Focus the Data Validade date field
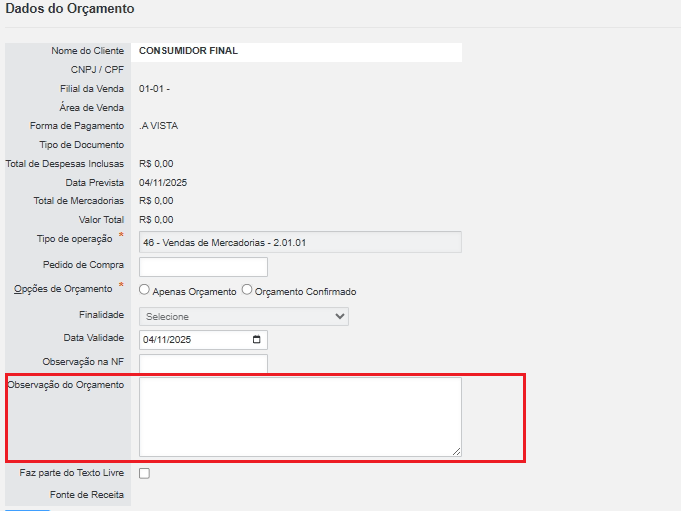Screen dimensions: 681x511 pyautogui.click(x=190, y=340)
